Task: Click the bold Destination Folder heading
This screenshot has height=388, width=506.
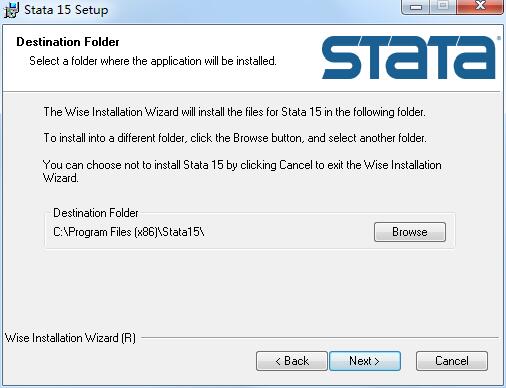Action: (68, 42)
